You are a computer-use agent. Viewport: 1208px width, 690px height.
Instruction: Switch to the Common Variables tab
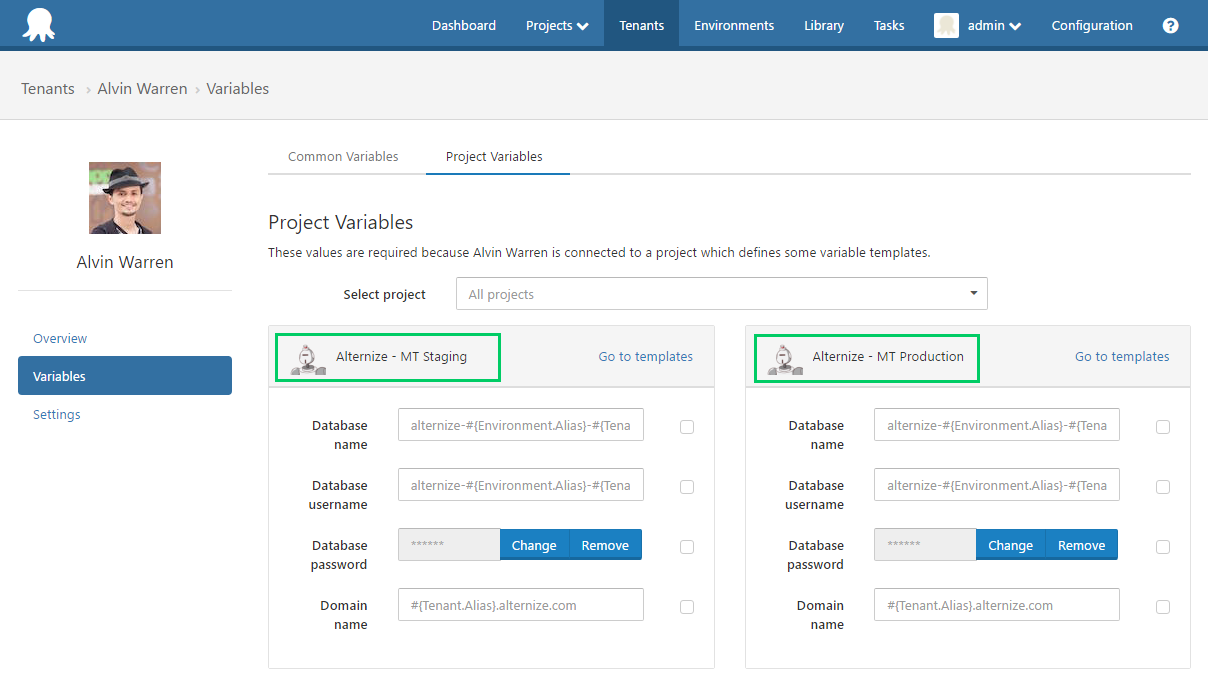click(342, 156)
